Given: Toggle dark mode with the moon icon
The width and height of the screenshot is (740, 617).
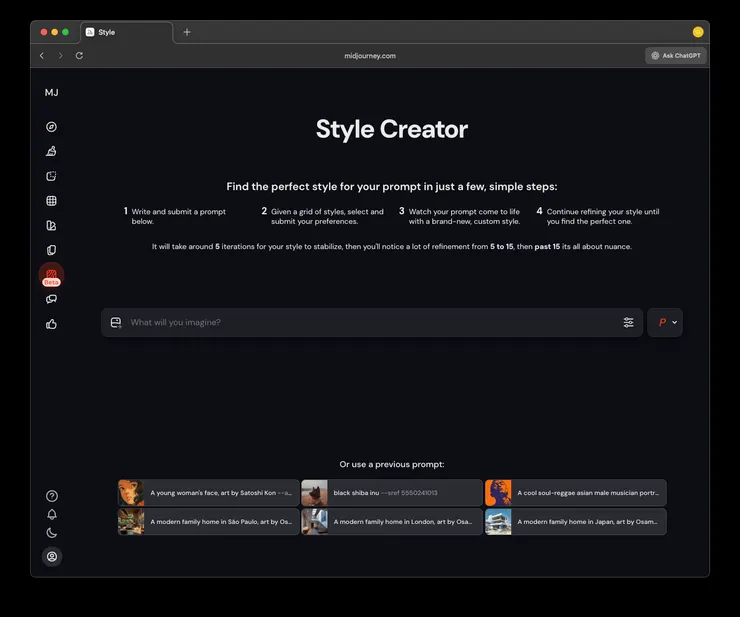Looking at the screenshot, I should pyautogui.click(x=52, y=533).
